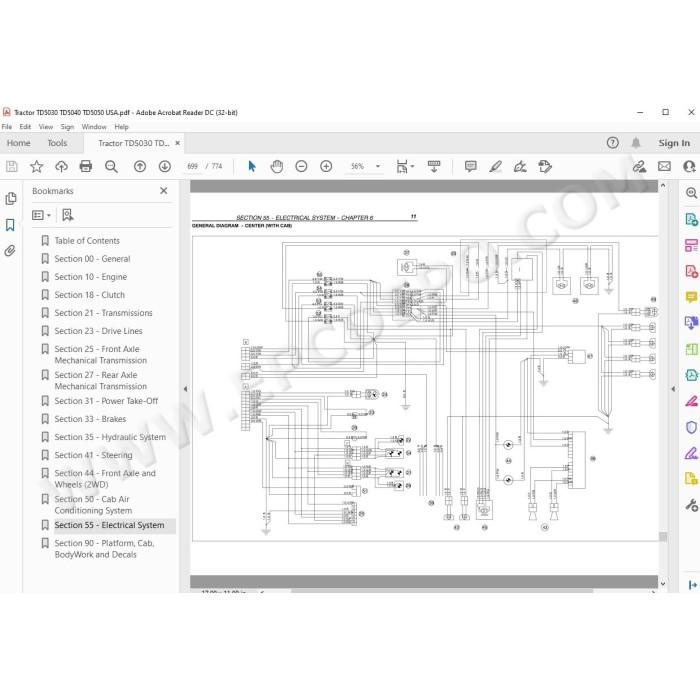Select the highlighter pen tool
Screen dimensions: 700x700
click(495, 167)
